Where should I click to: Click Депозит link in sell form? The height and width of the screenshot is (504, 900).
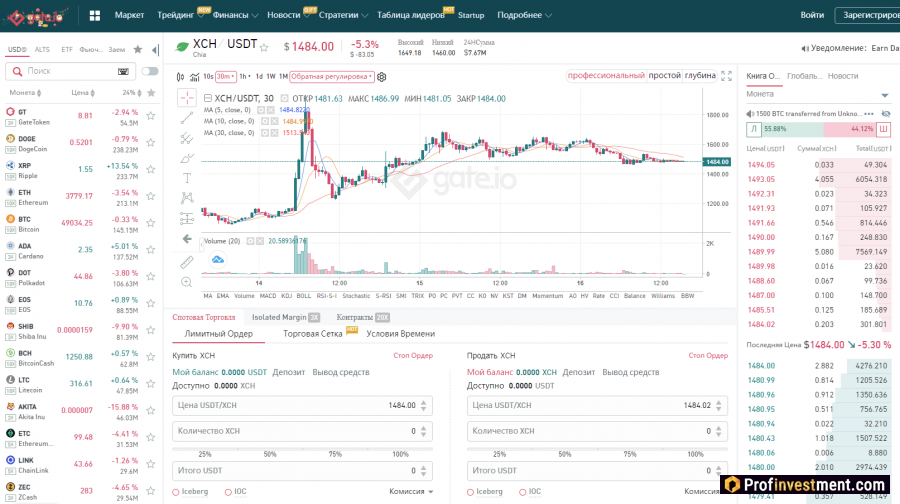579,372
